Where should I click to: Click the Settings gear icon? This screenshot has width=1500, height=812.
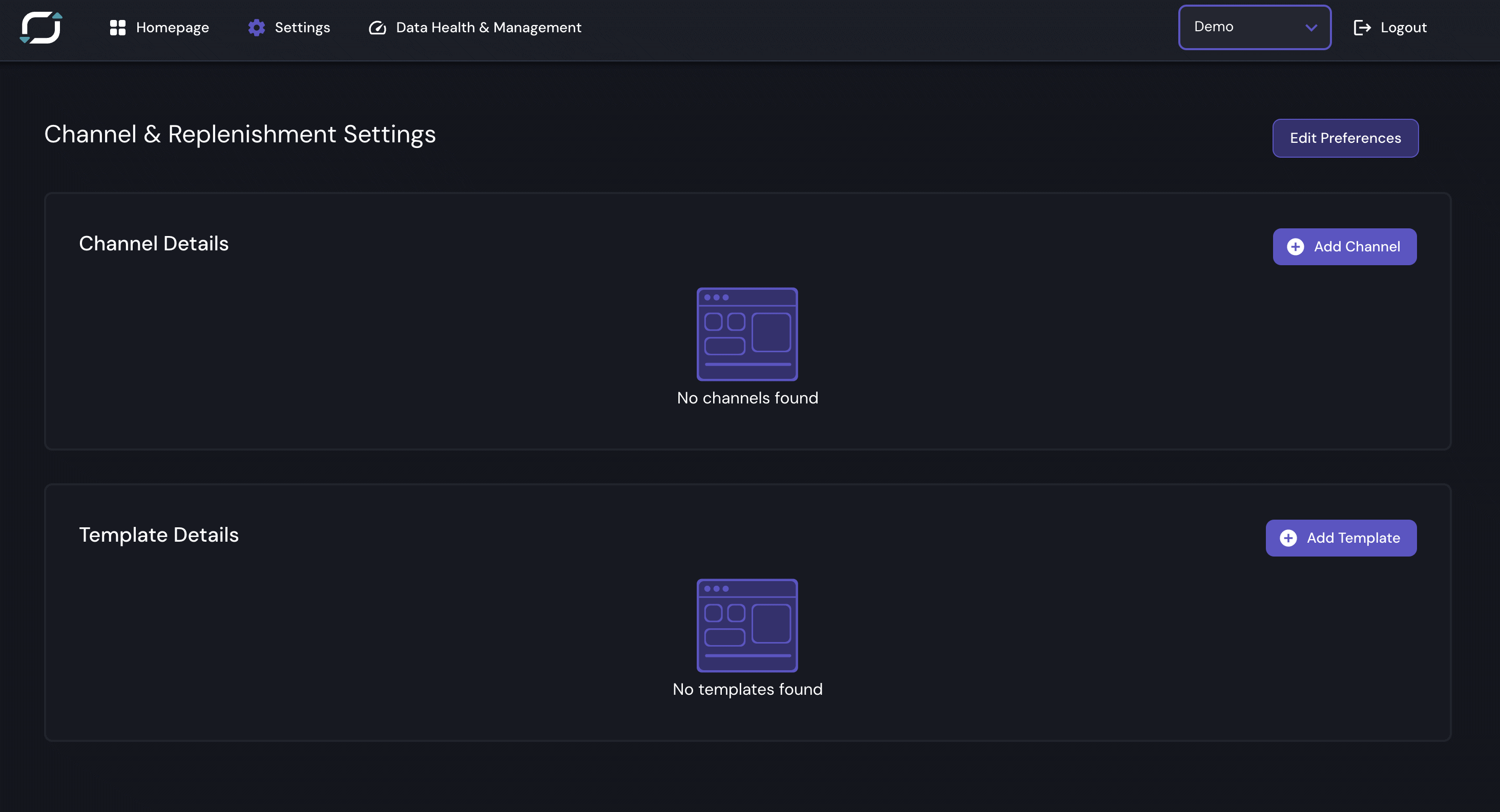point(256,27)
